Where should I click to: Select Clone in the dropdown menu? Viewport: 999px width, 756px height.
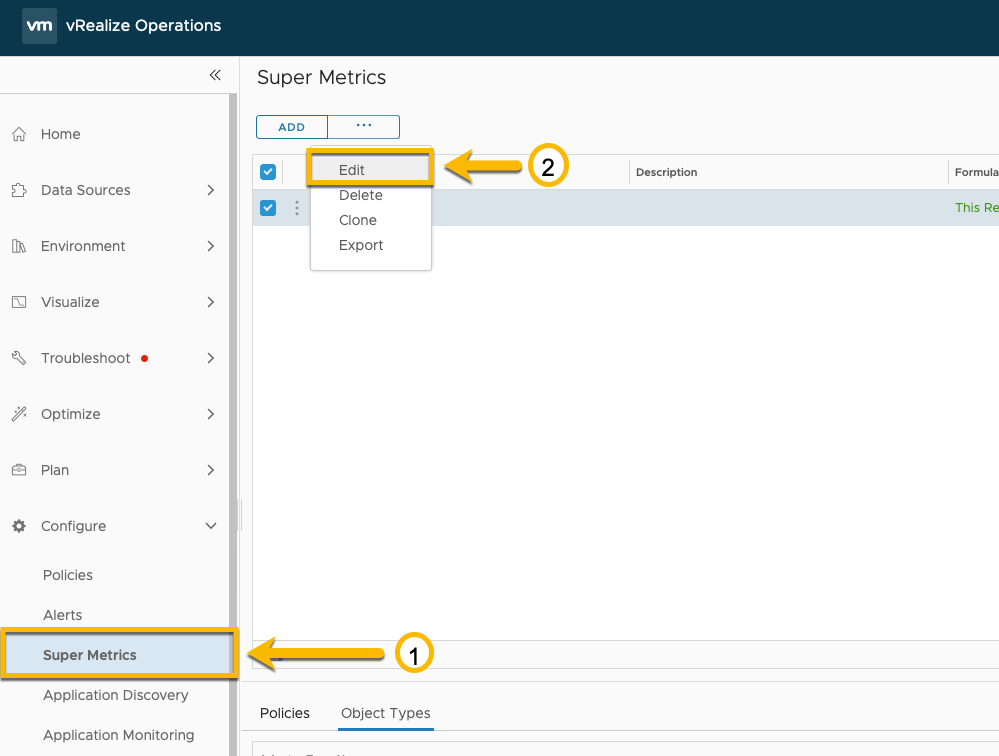[x=358, y=220]
